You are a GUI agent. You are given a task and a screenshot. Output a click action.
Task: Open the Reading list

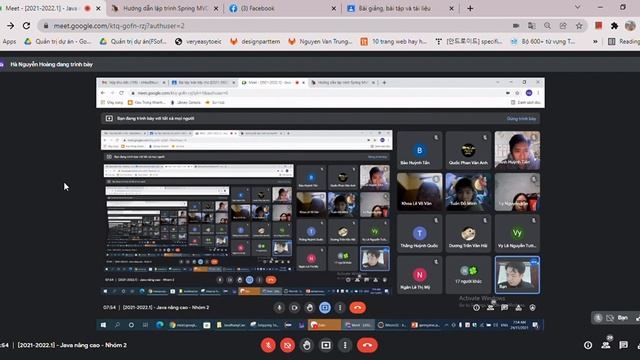624,42
